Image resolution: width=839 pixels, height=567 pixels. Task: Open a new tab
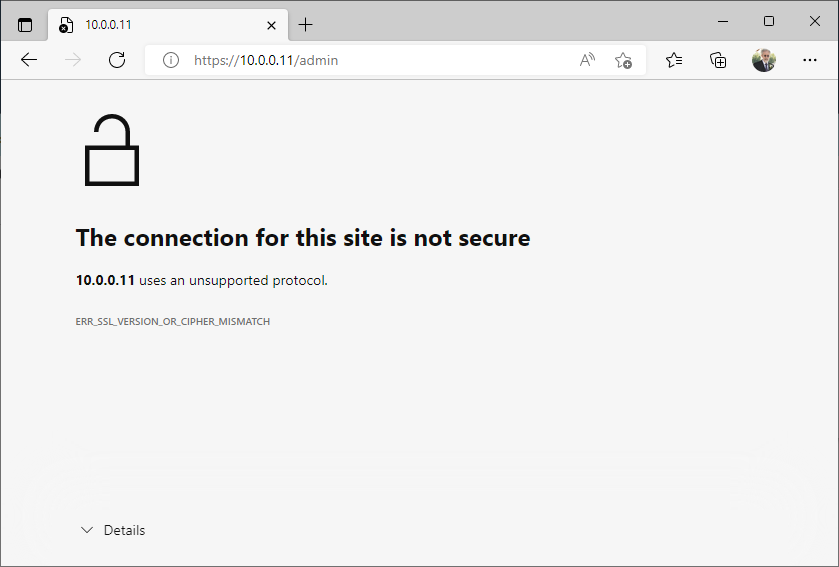click(x=306, y=24)
